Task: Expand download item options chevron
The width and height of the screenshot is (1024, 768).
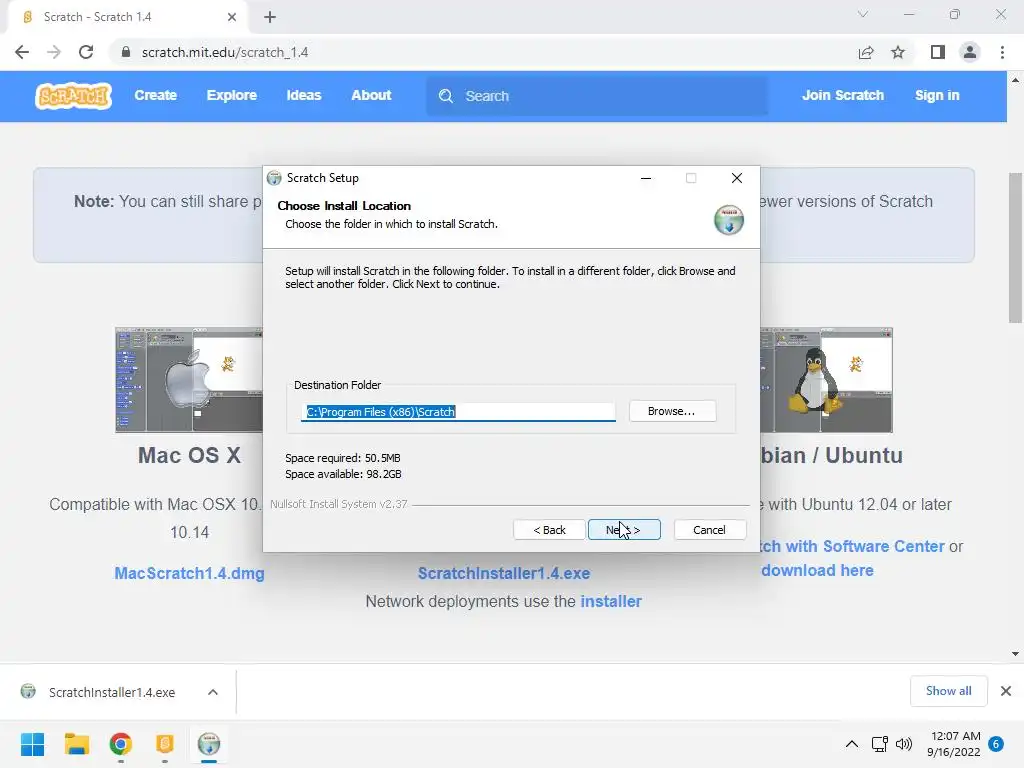Action: (x=213, y=692)
